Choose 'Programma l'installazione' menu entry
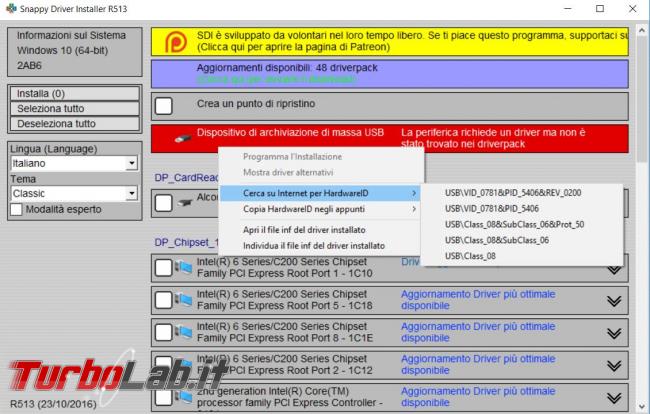The image size is (650, 414). click(x=293, y=157)
